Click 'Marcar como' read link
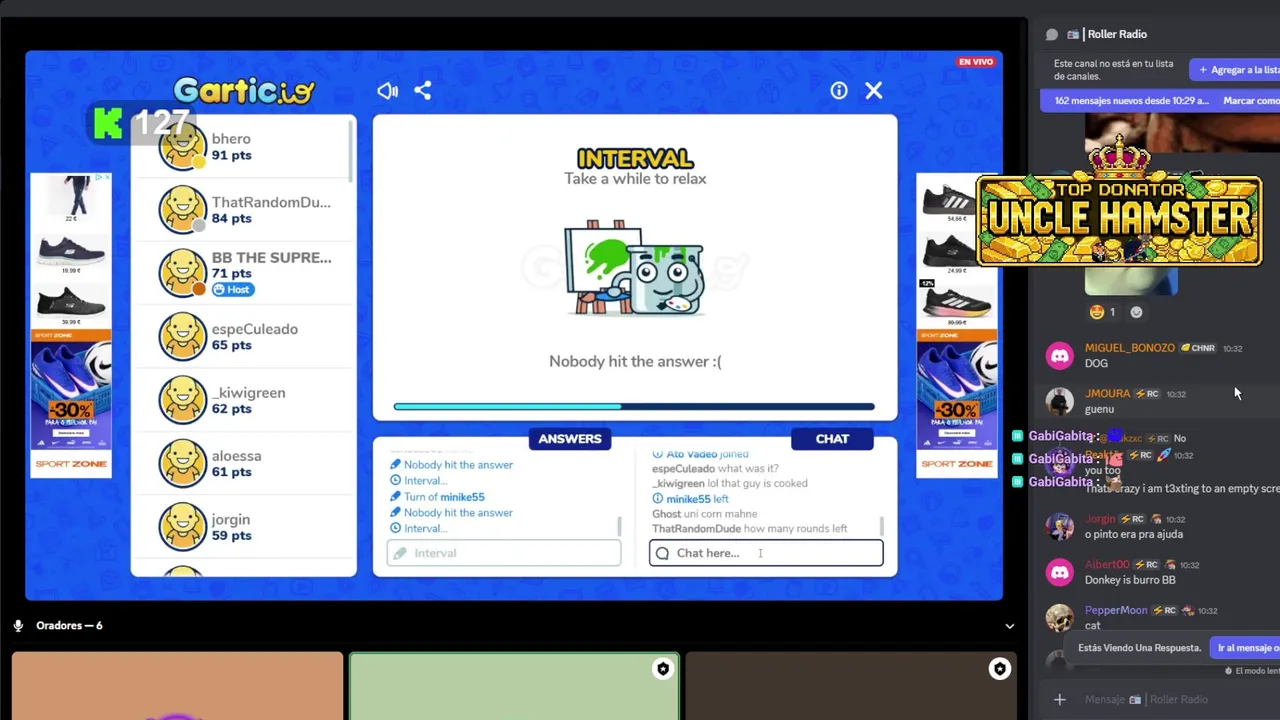 point(1251,101)
